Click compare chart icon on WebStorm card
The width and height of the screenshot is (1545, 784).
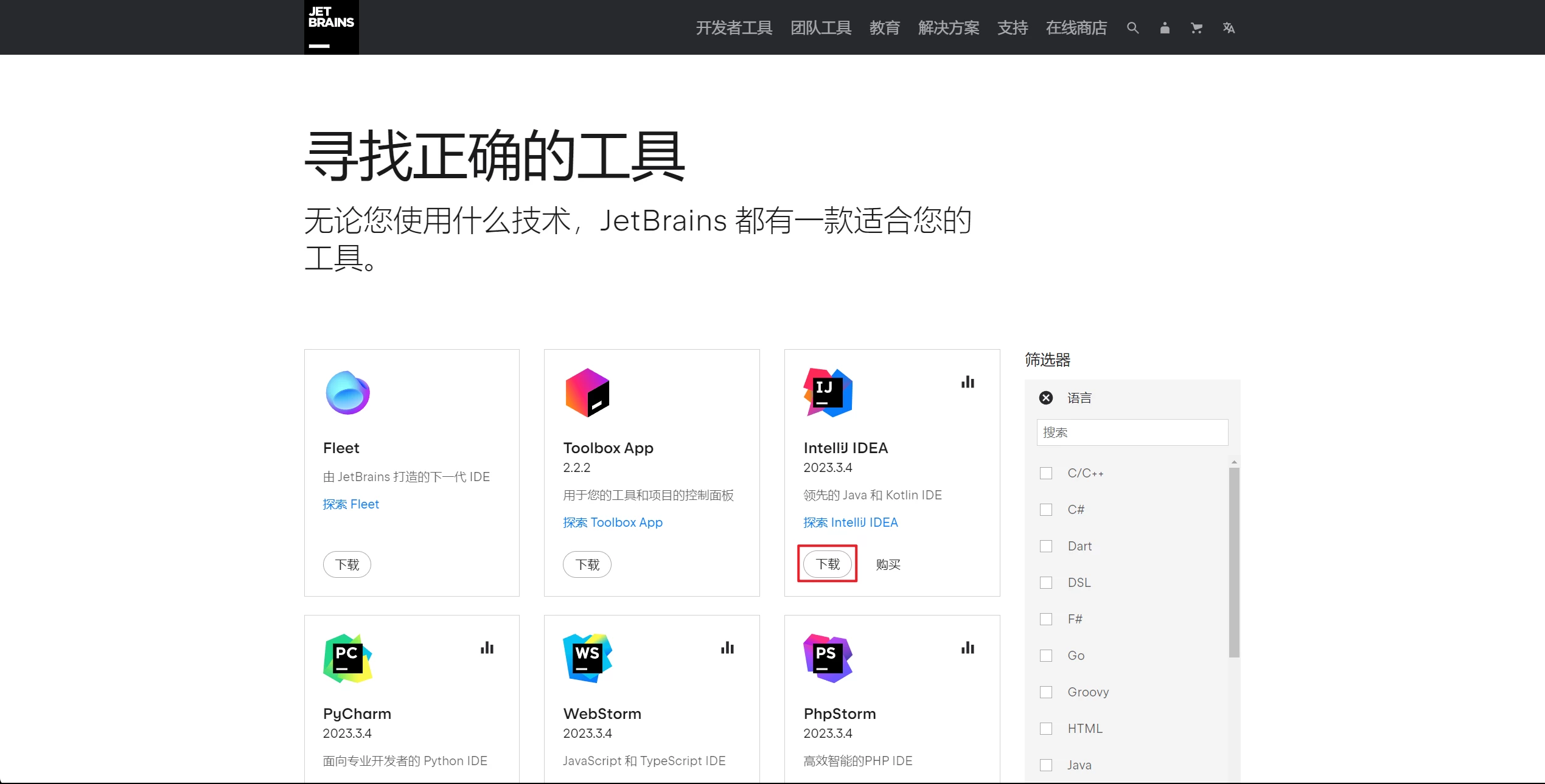pyautogui.click(x=727, y=648)
